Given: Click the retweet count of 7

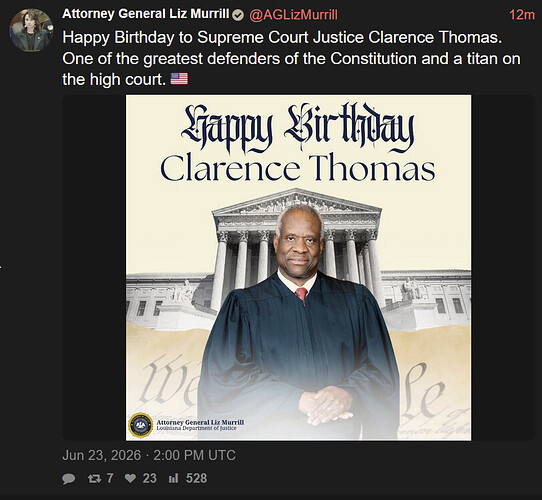Looking at the screenshot, I should click(x=110, y=479).
